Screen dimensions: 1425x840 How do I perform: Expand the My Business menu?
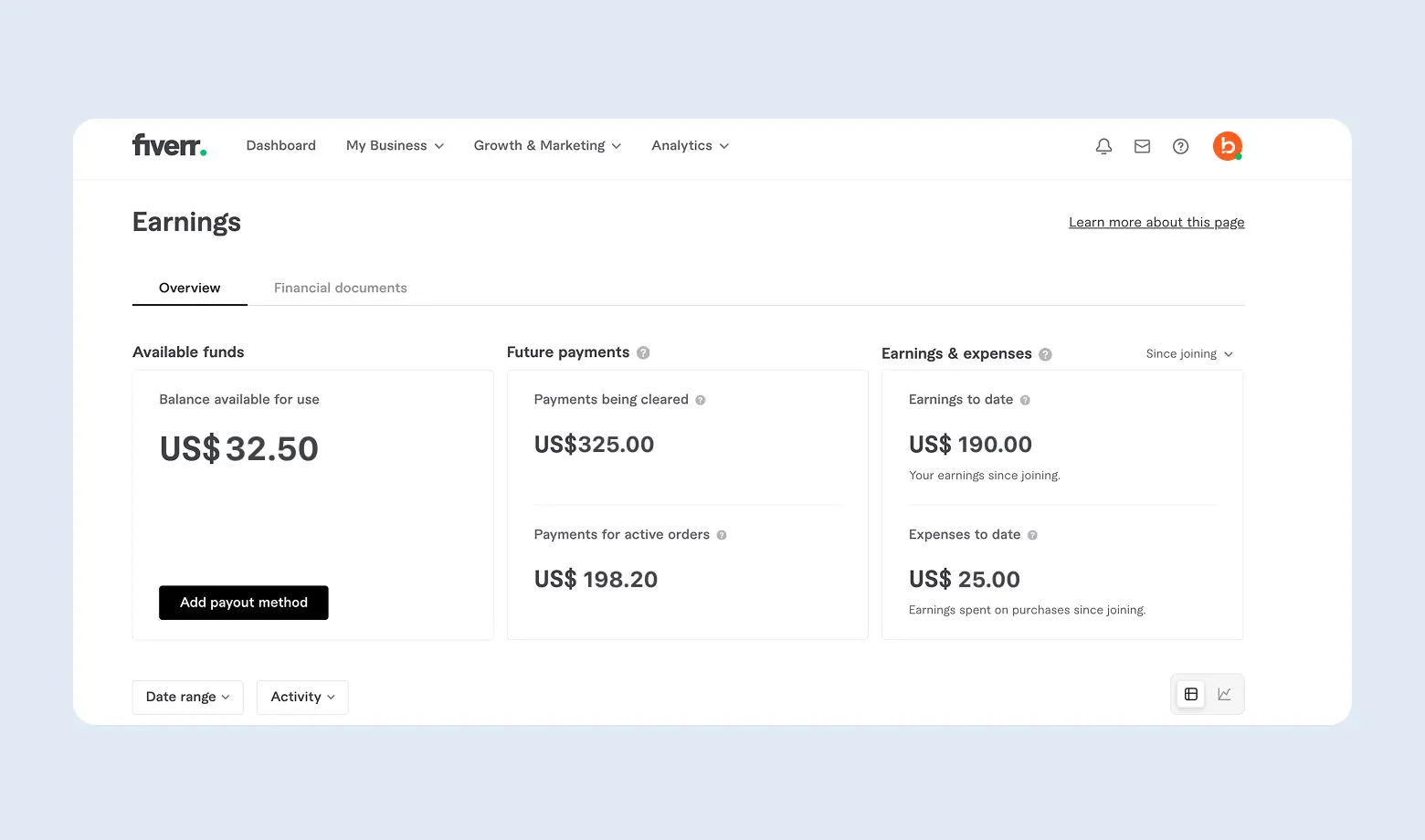(395, 146)
